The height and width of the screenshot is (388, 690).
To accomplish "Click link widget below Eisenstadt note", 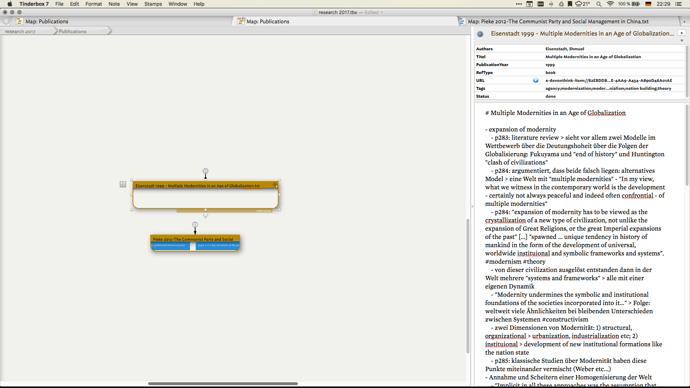I will pos(206,215).
